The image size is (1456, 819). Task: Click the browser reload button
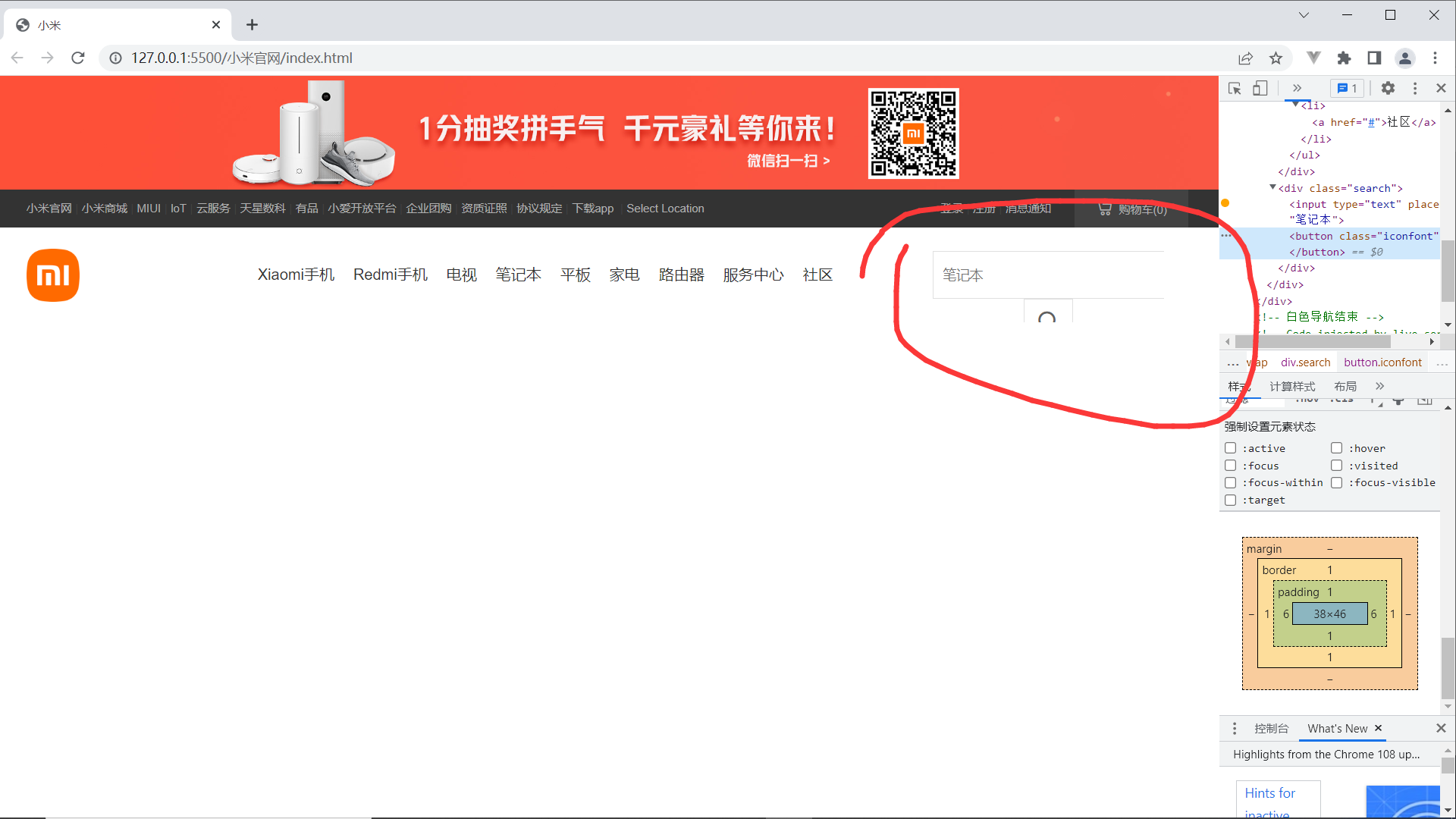coord(77,58)
